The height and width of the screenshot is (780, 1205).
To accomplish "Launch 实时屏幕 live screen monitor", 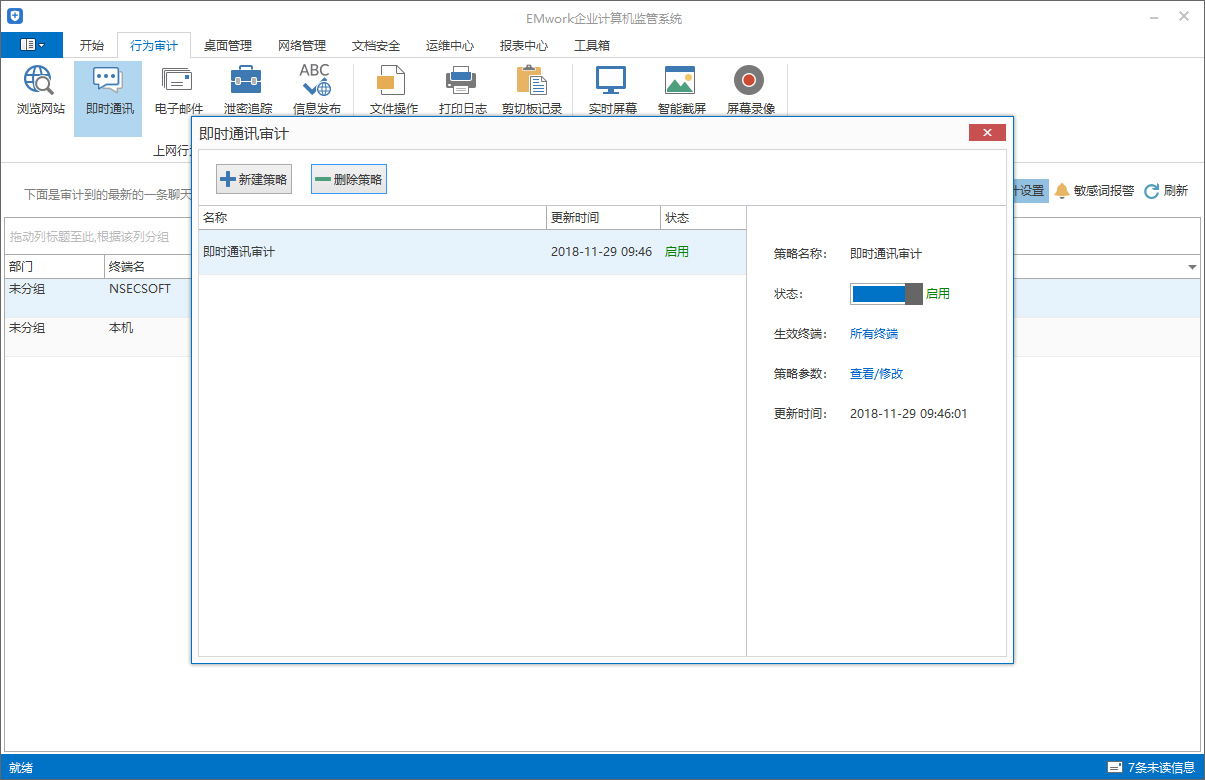I will 612,90.
